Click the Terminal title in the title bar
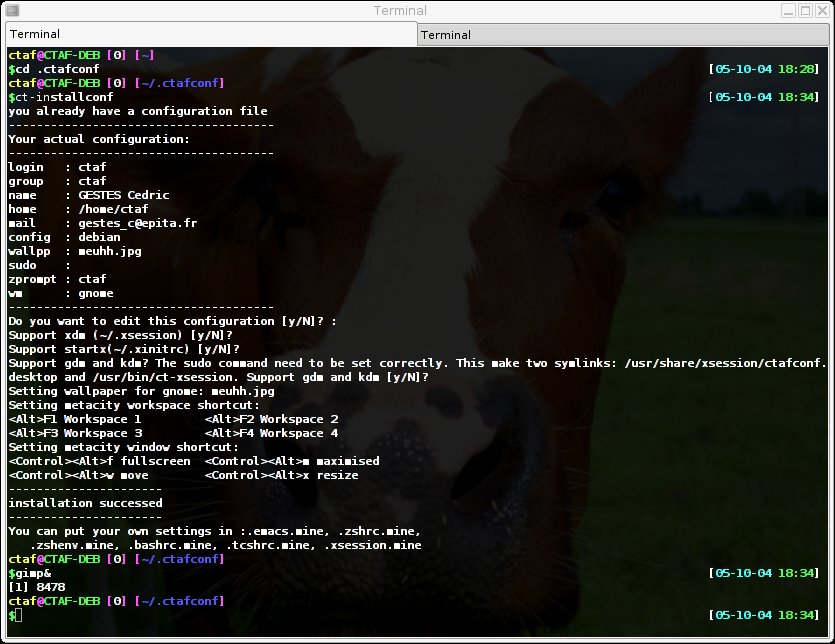835x644 pixels. pyautogui.click(x=400, y=11)
